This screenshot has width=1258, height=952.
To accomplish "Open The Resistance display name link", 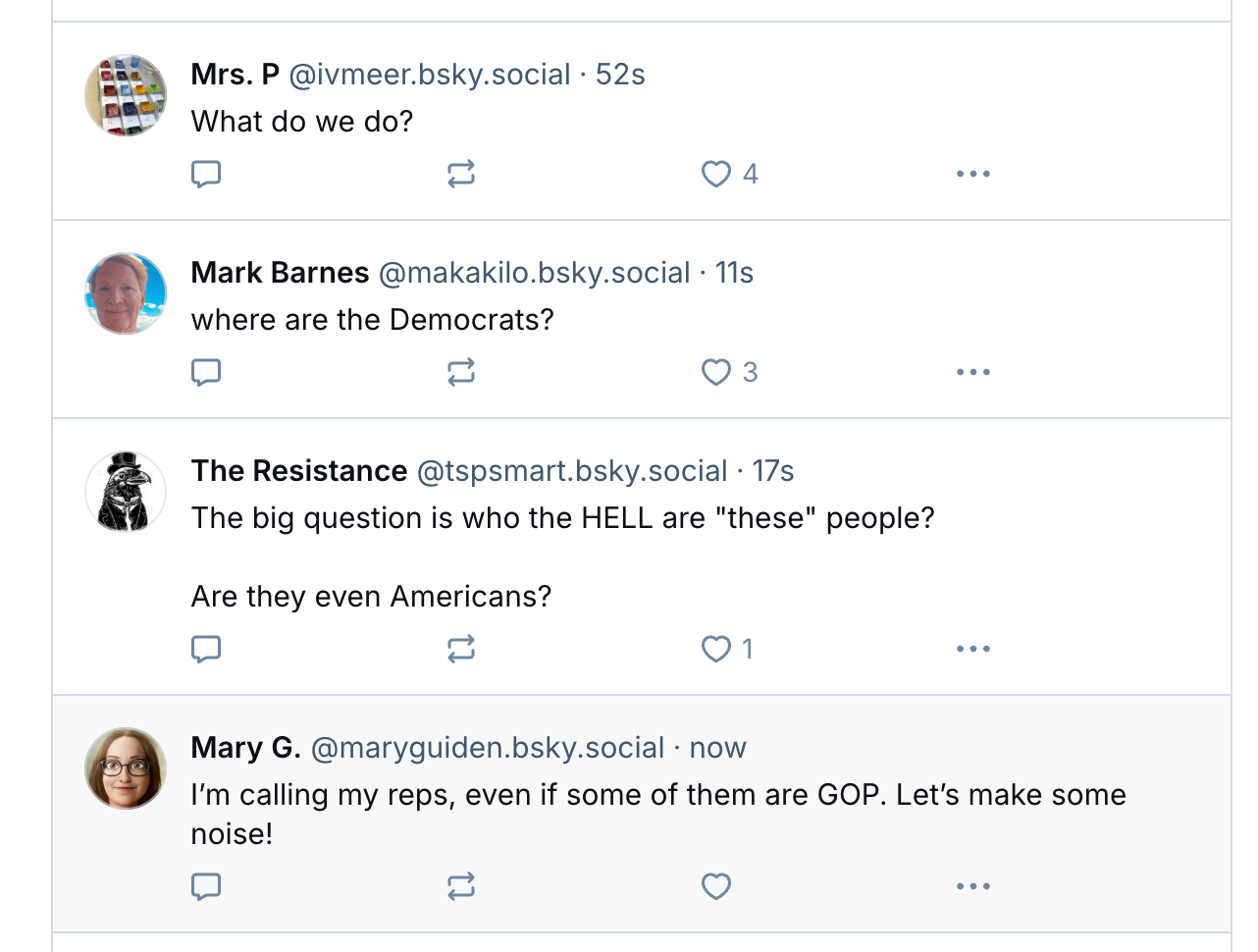I will click(x=299, y=471).
